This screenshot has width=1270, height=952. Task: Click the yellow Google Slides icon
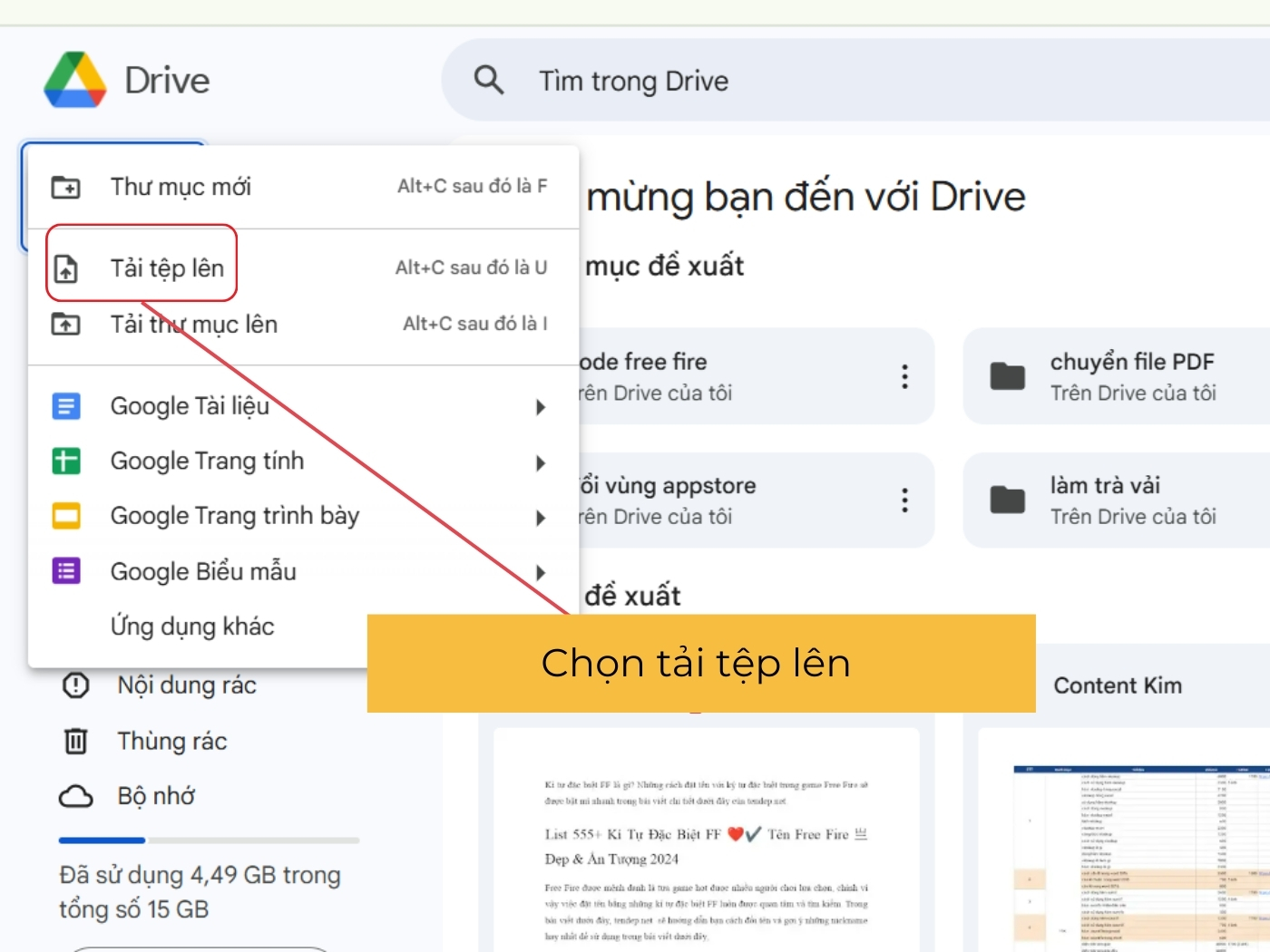(x=66, y=516)
